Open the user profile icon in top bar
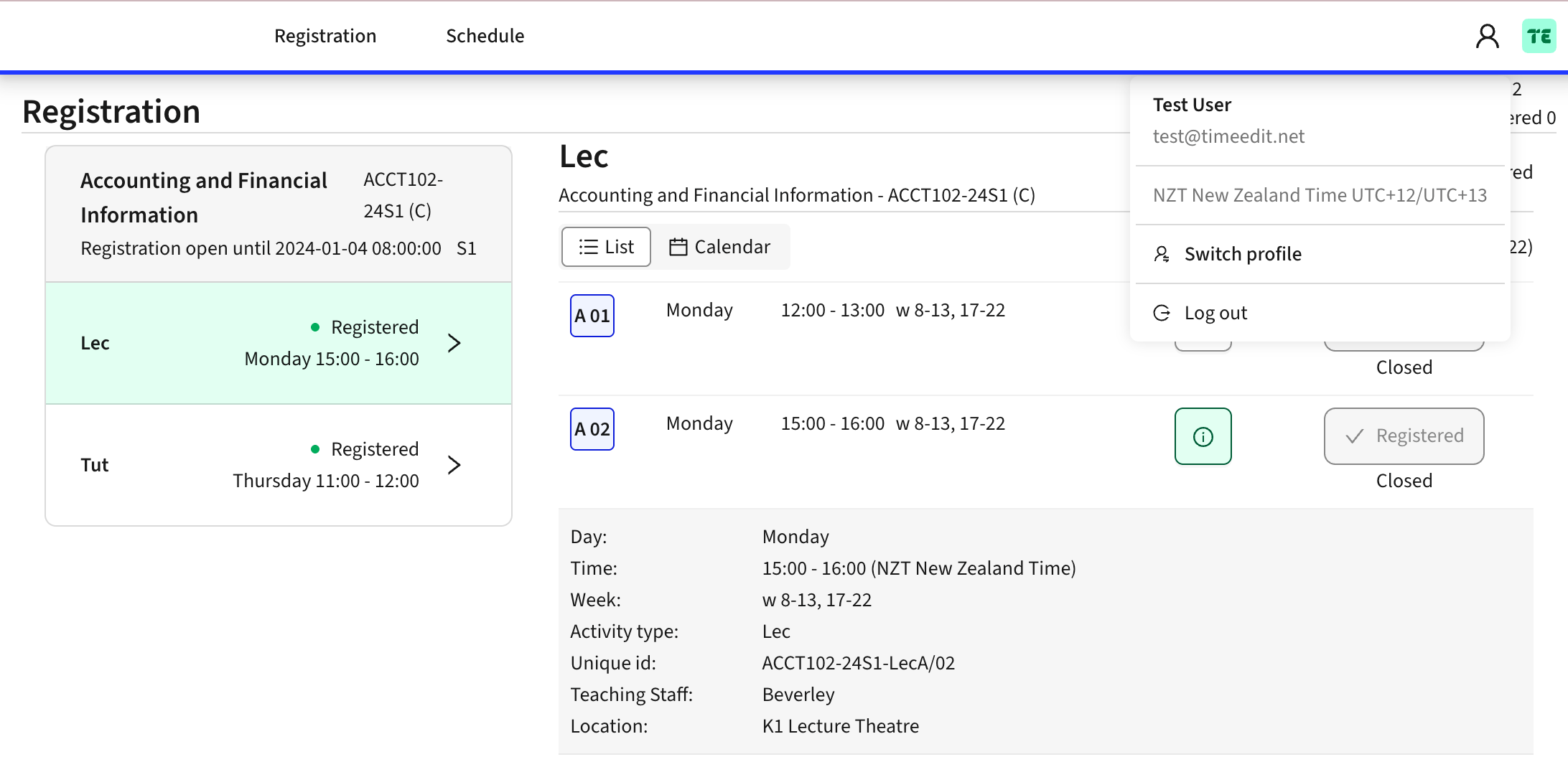1568x762 pixels. click(x=1486, y=36)
